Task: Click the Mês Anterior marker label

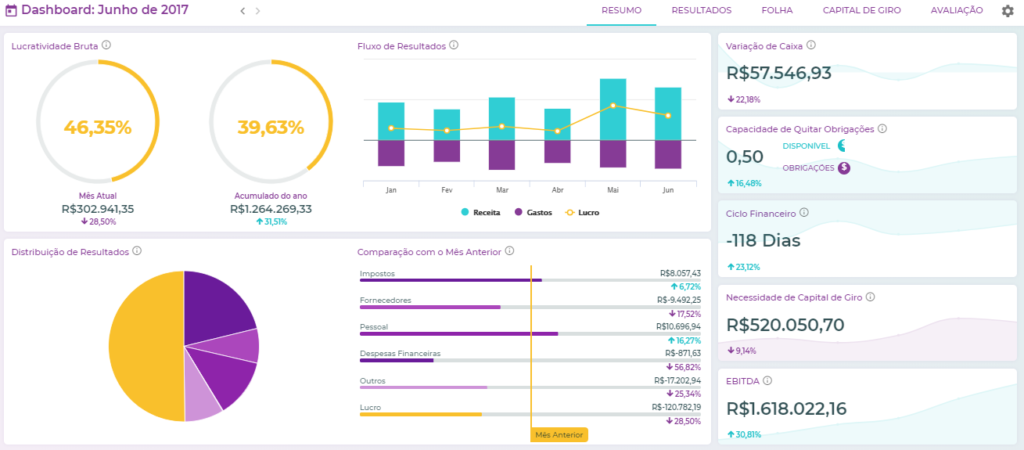Action: (x=559, y=435)
